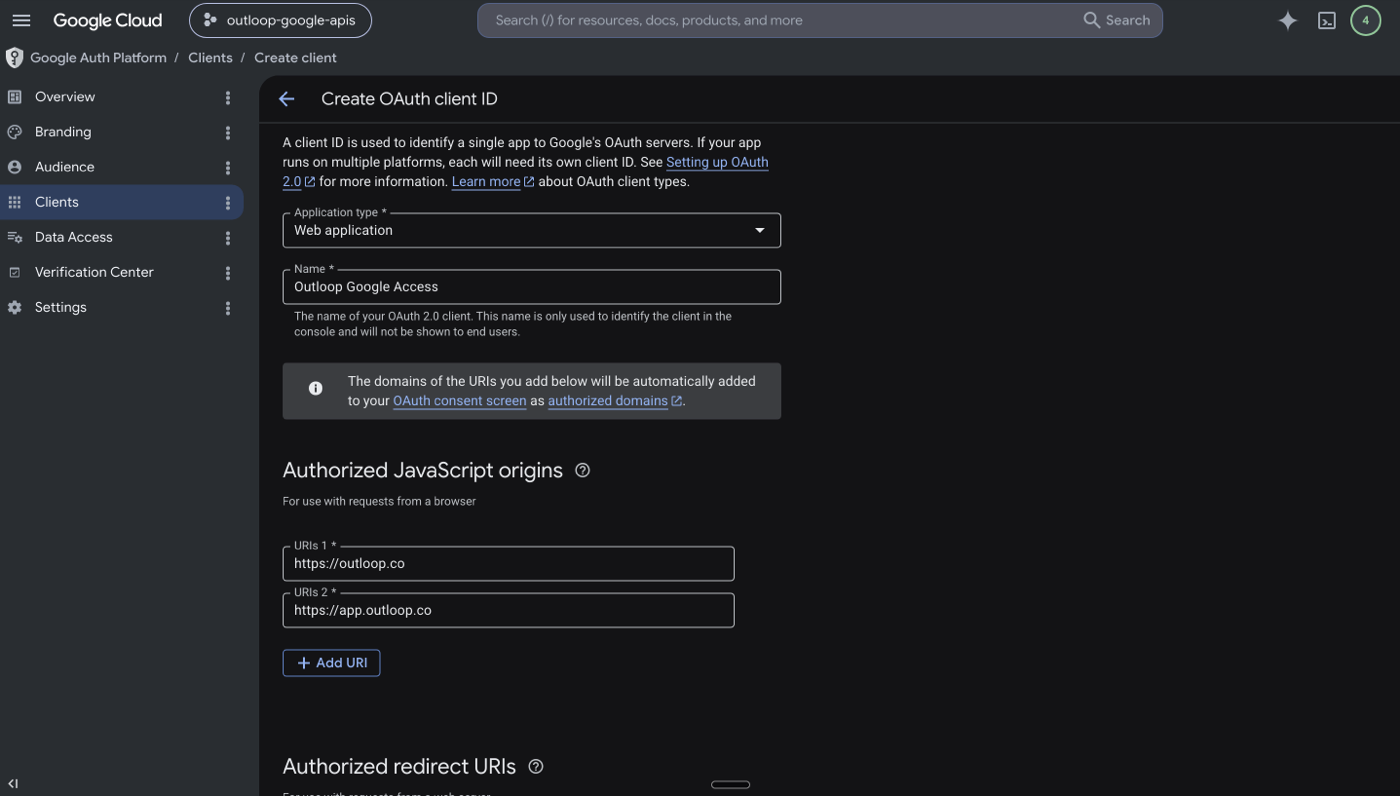Click the Google Auth Platform shield icon
Screen dimensions: 1400x796
pos(14,58)
